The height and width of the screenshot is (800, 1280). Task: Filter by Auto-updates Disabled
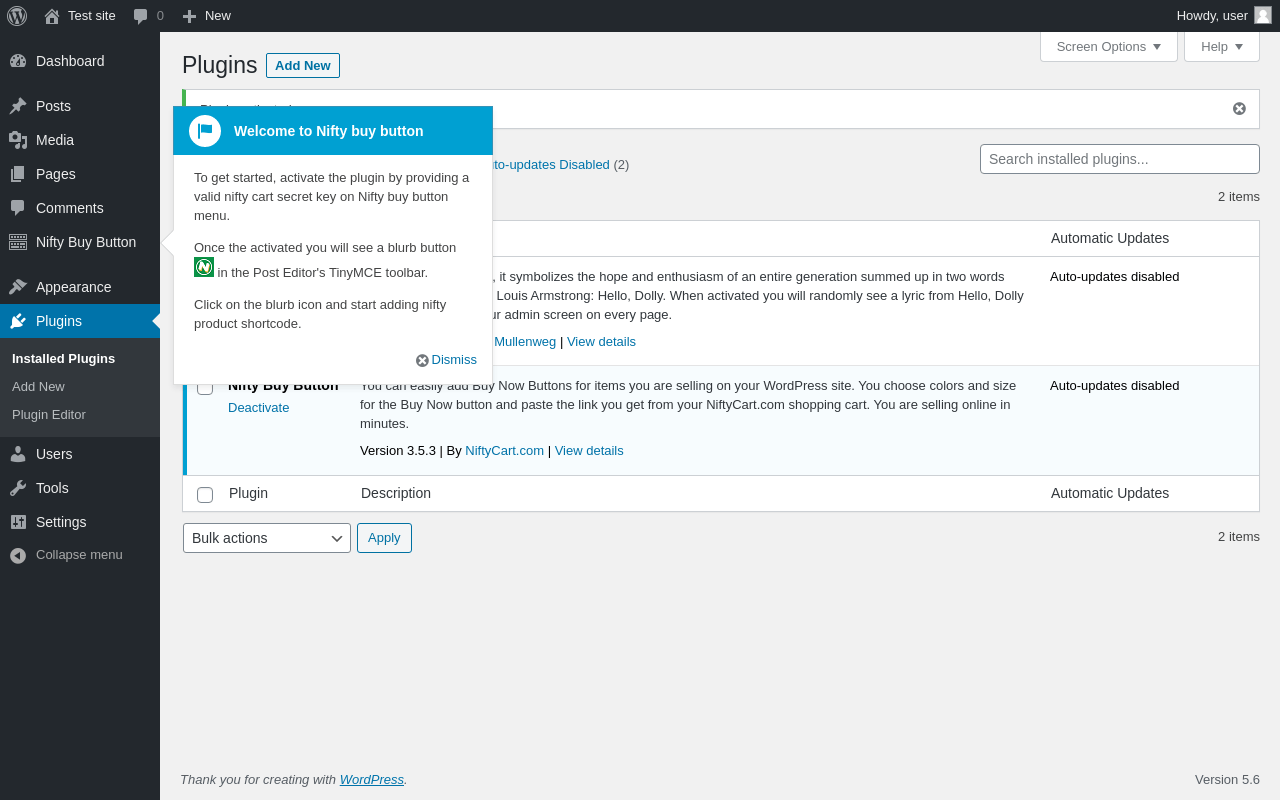pos(551,164)
